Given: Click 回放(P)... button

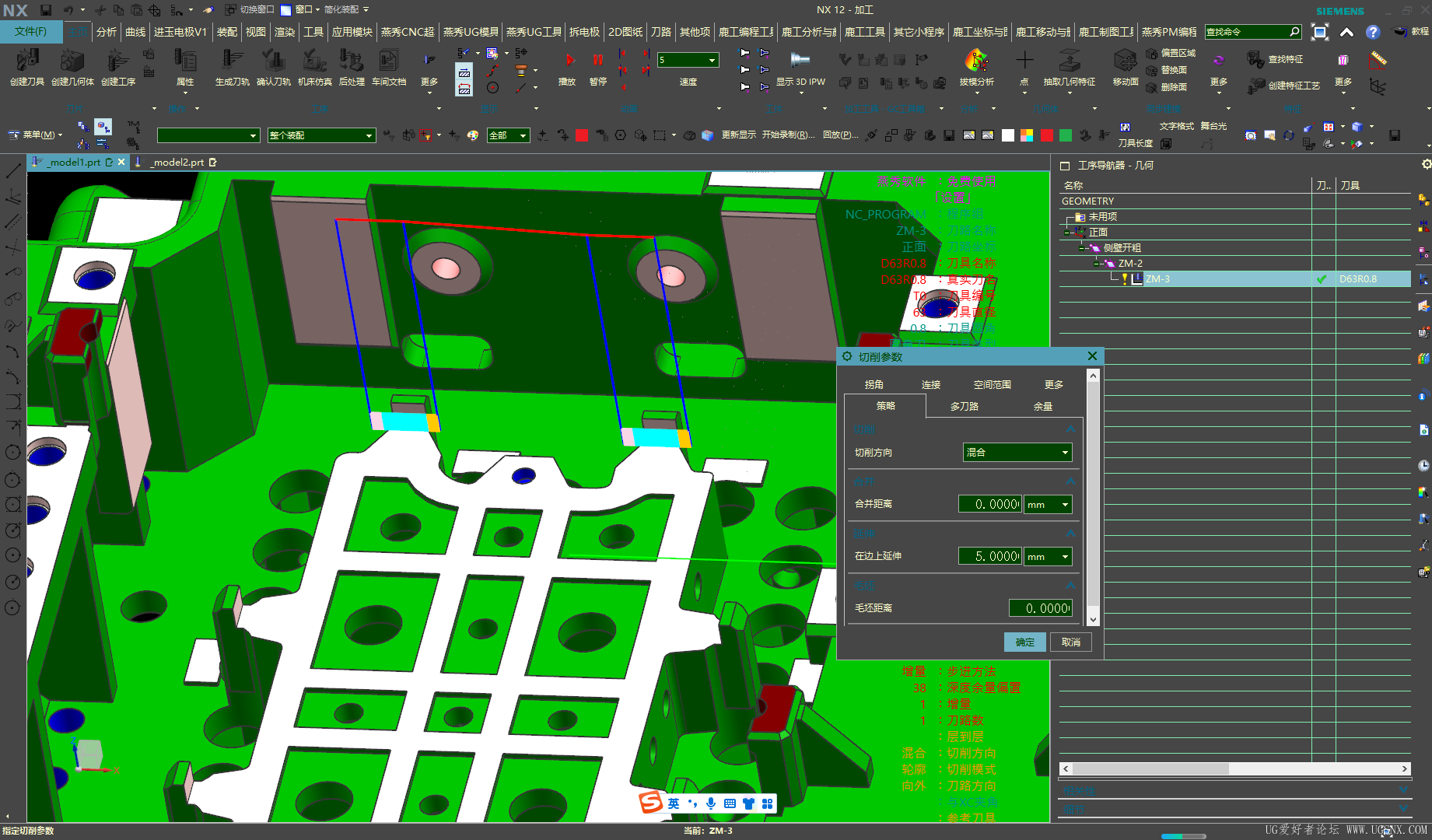Looking at the screenshot, I should coord(840,135).
